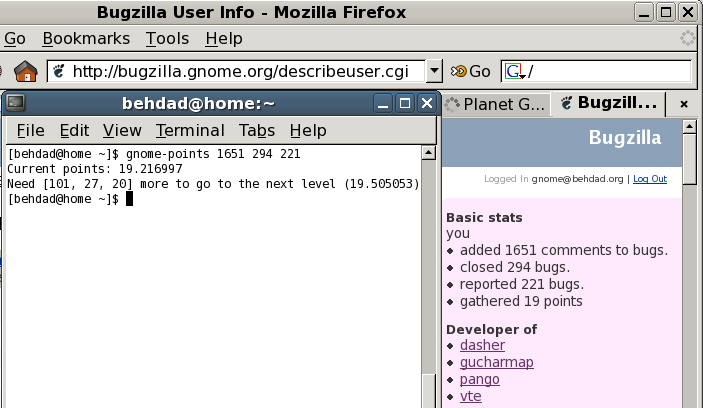Open the terminal Edit menu
Screen dimensions: 703x408
[74, 130]
